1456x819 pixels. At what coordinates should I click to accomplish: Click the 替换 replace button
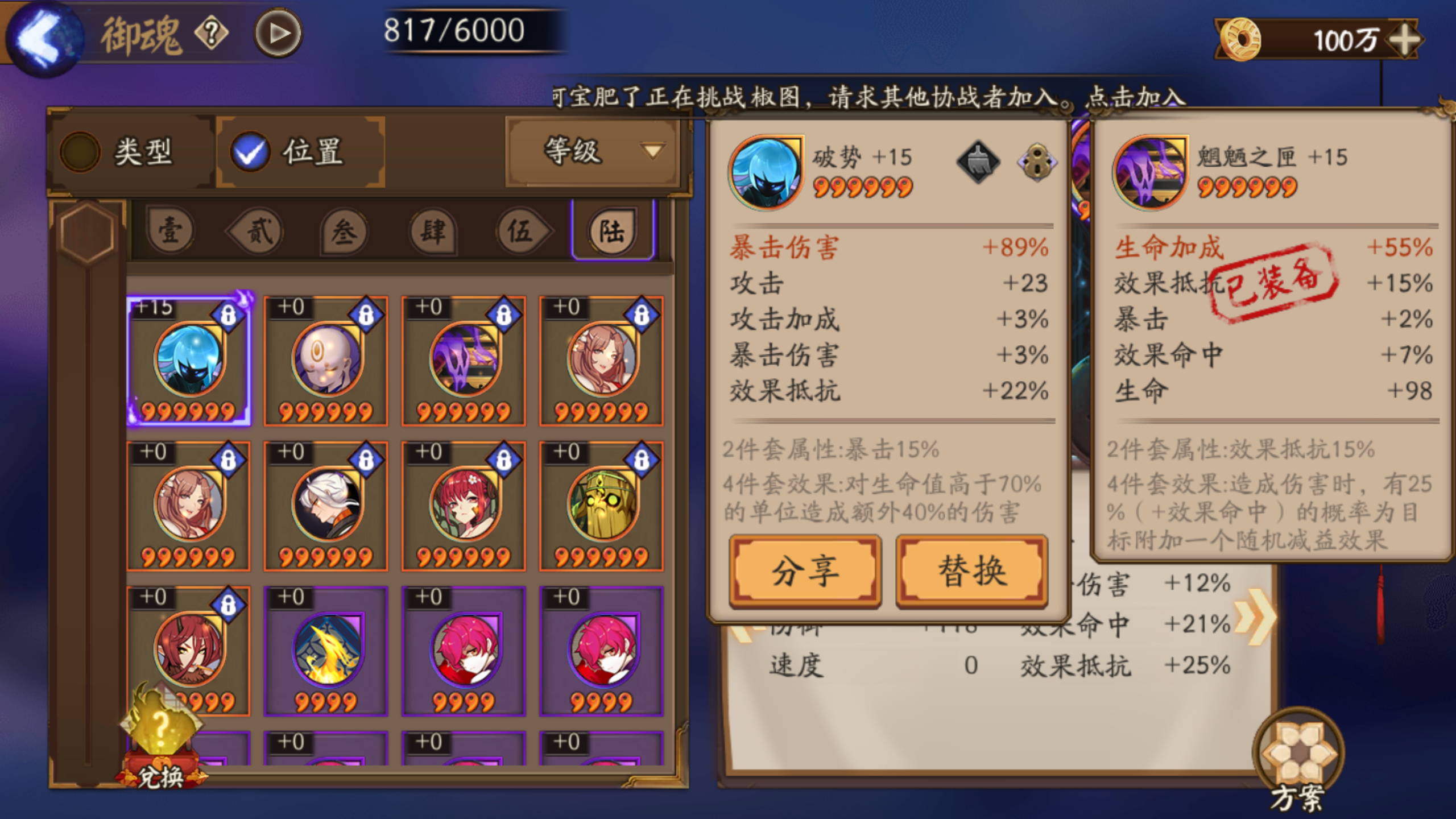click(972, 571)
